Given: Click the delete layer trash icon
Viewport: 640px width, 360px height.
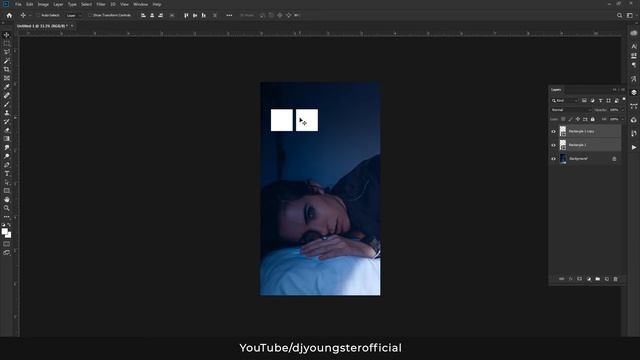Looking at the screenshot, I should point(616,279).
